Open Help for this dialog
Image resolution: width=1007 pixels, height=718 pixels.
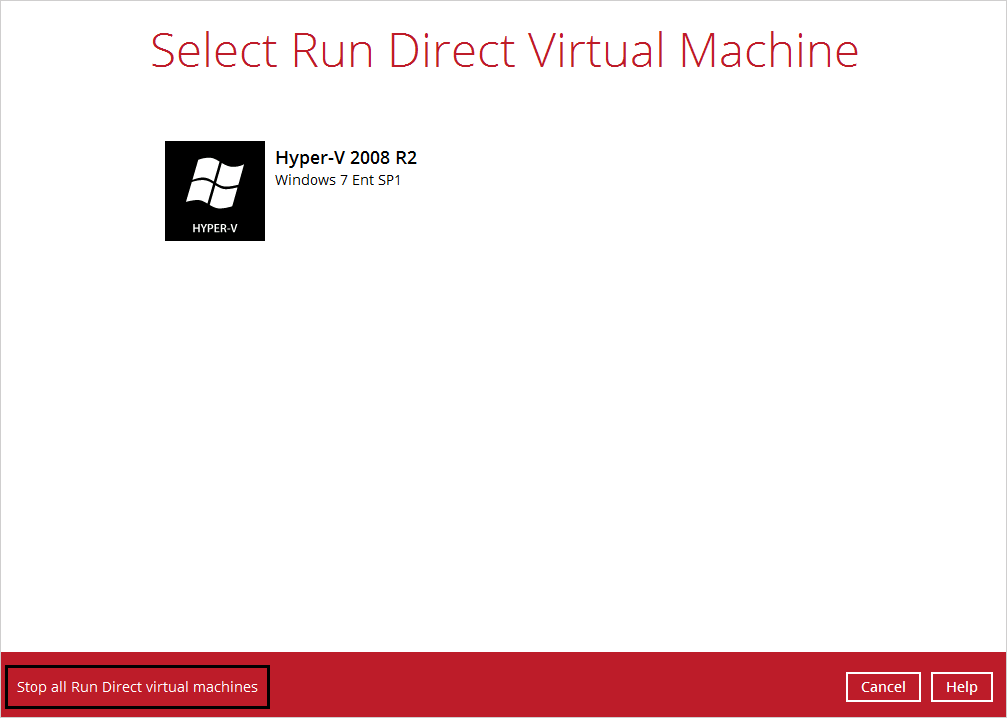click(x=961, y=687)
